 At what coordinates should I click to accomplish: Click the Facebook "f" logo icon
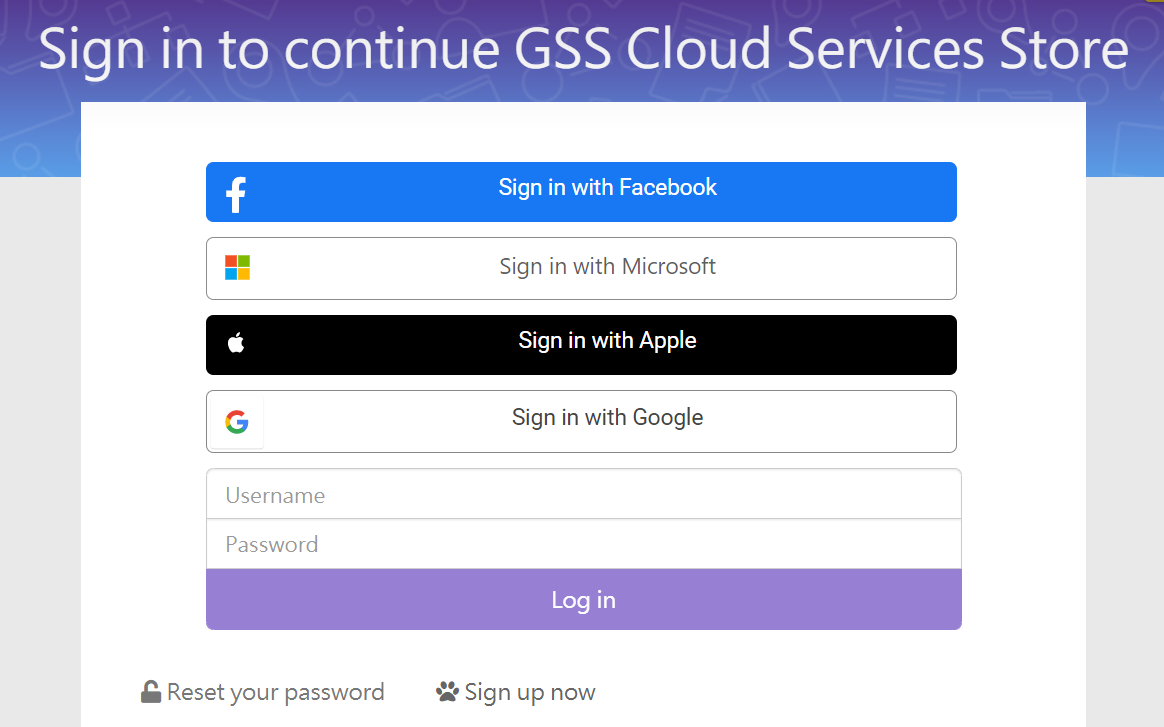coord(236,194)
